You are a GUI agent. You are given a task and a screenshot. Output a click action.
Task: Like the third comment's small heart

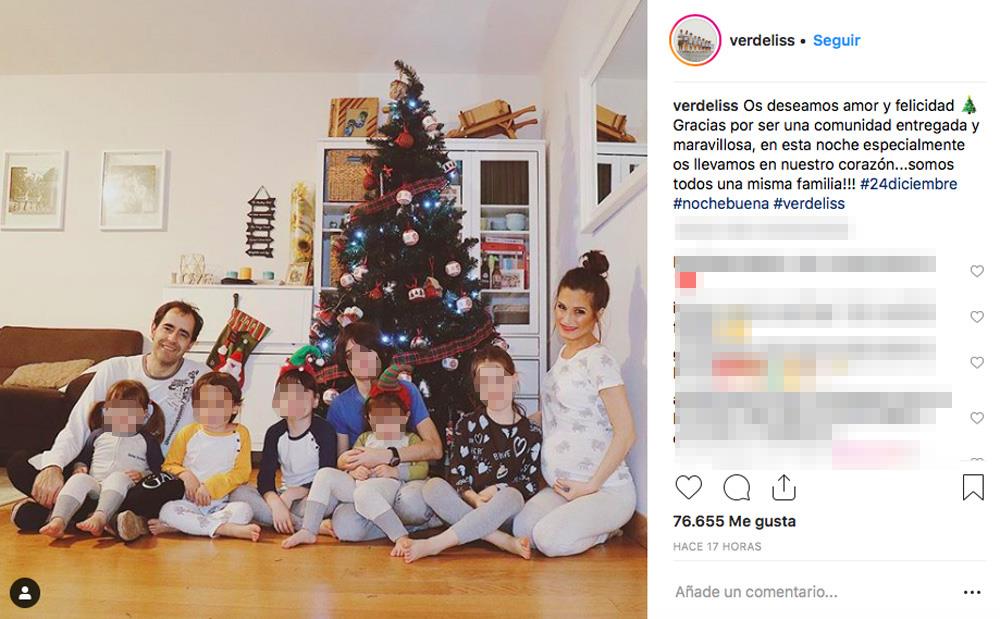tap(976, 362)
